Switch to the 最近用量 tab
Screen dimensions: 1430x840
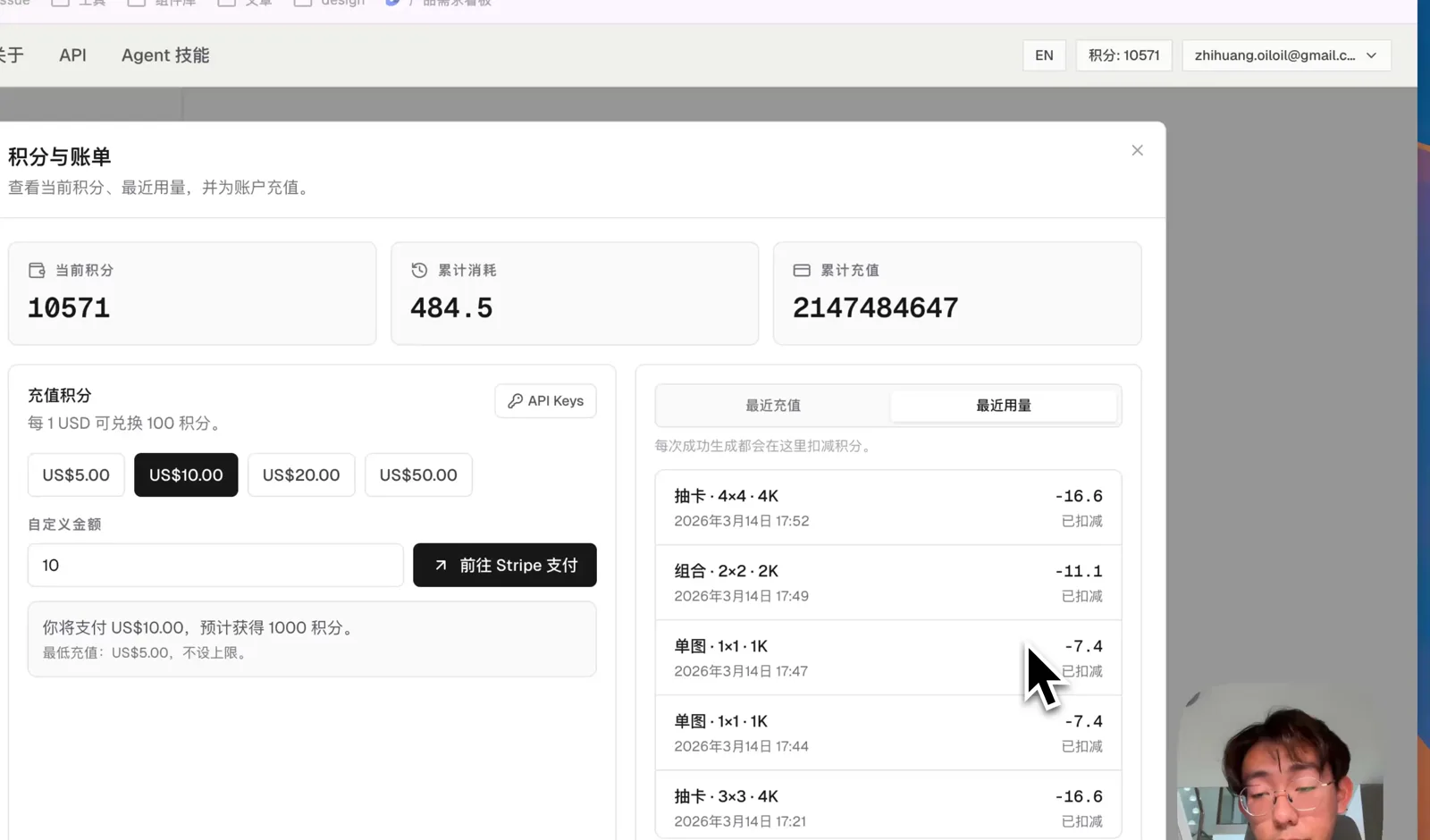click(1004, 406)
